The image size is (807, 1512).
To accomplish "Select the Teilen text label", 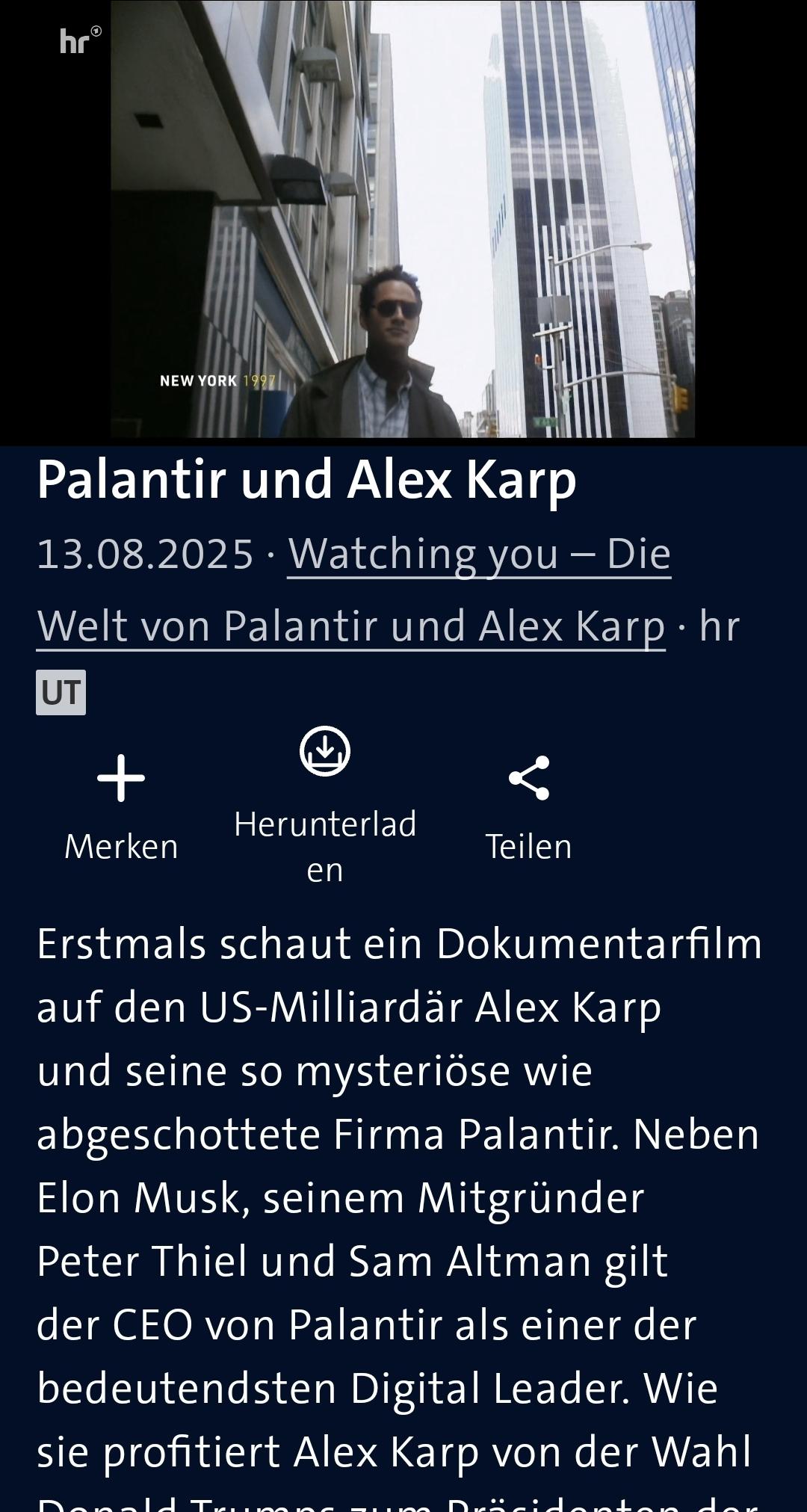I will pos(529,847).
